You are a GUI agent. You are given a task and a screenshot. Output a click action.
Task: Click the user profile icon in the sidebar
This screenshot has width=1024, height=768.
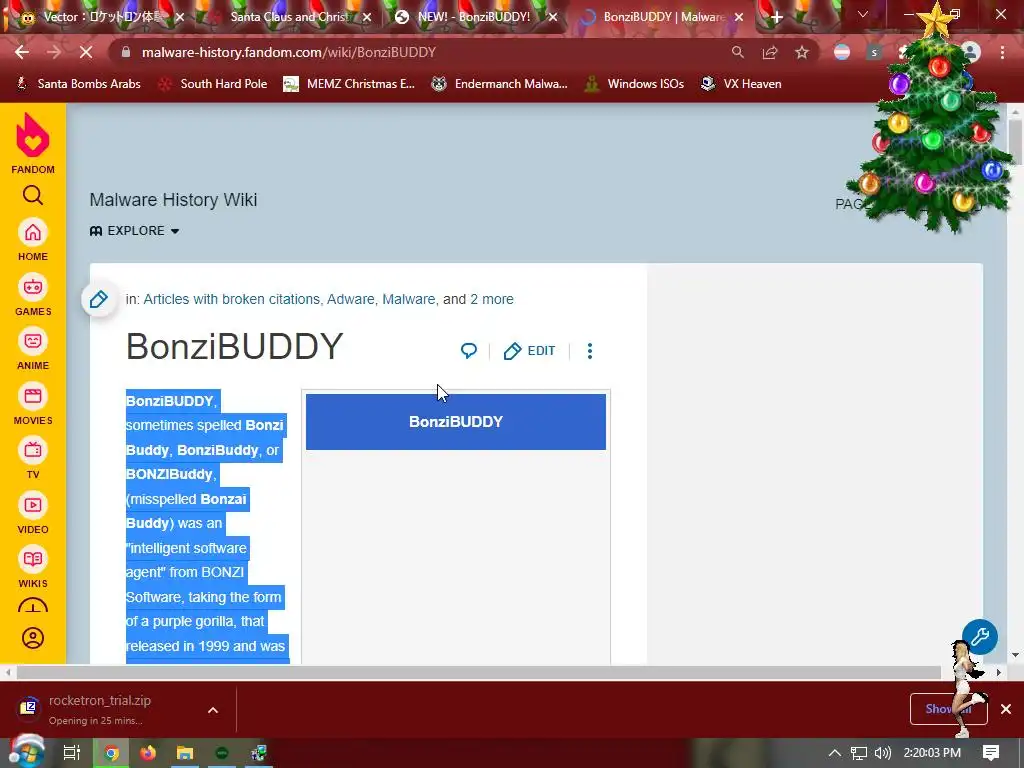[x=33, y=637]
